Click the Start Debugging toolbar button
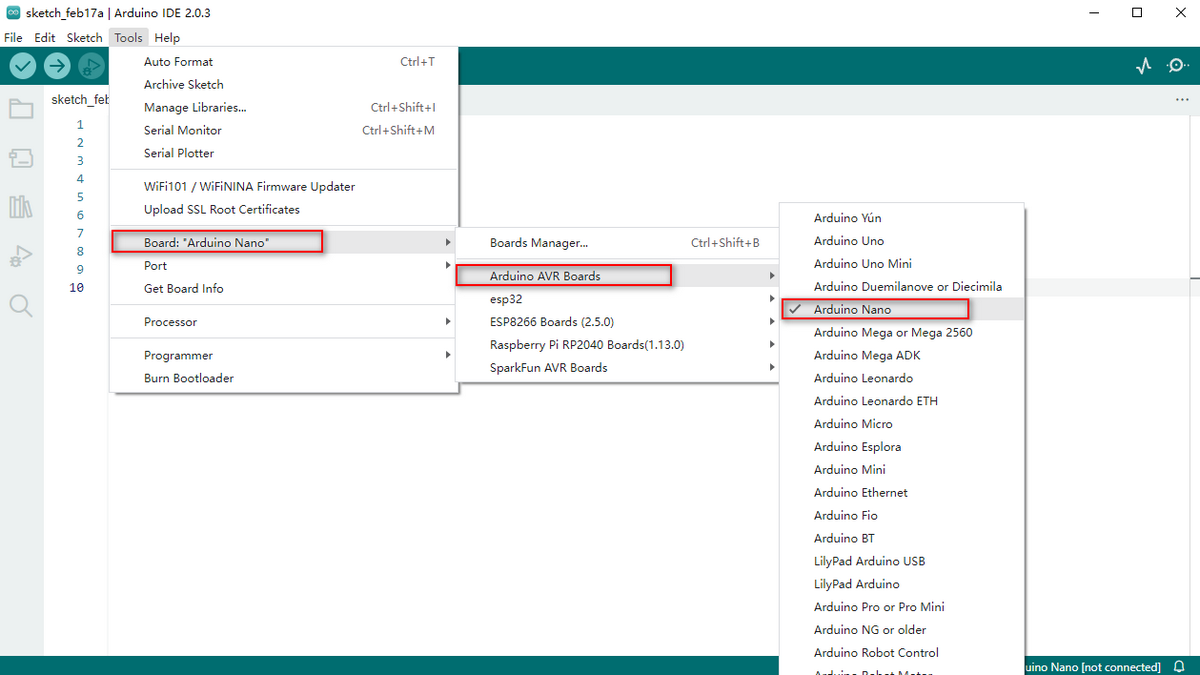 coord(91,66)
